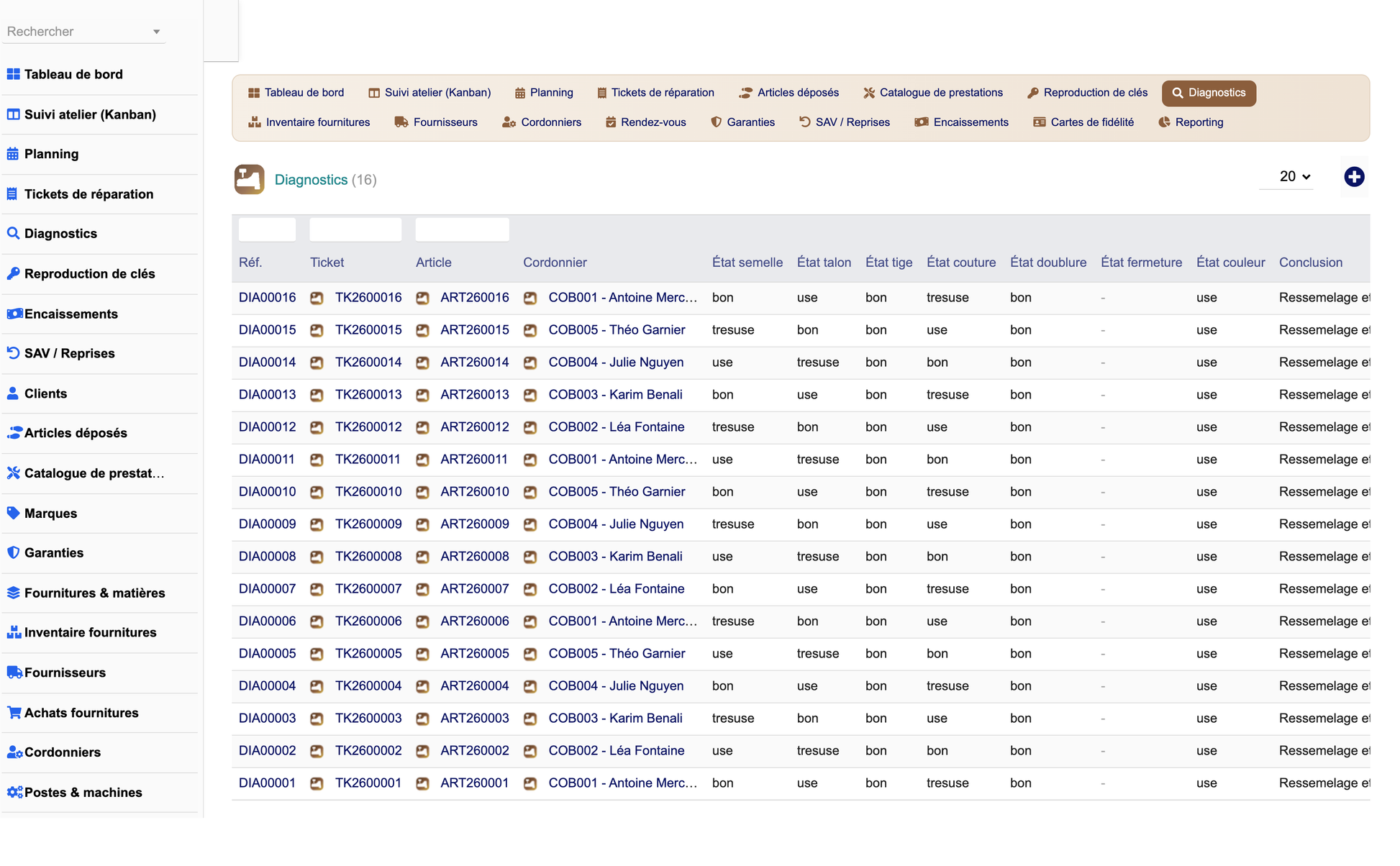Click 'tresuse' semelle cell in row DIA00015

pyautogui.click(x=733, y=330)
